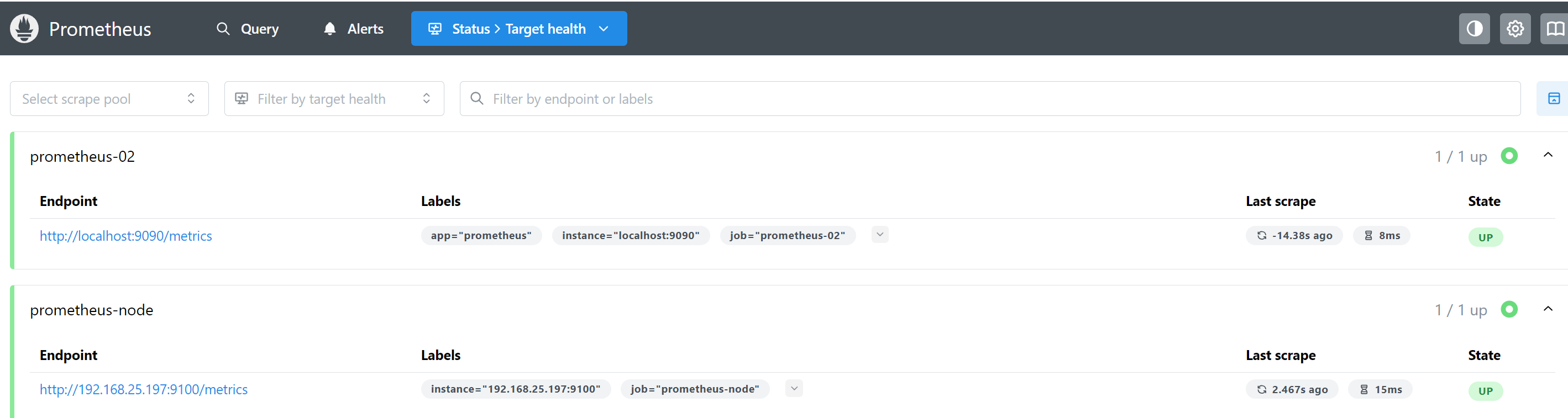The height and width of the screenshot is (418, 1568).
Task: Click the Endpoint column header under prometheus-02
Action: click(x=68, y=202)
